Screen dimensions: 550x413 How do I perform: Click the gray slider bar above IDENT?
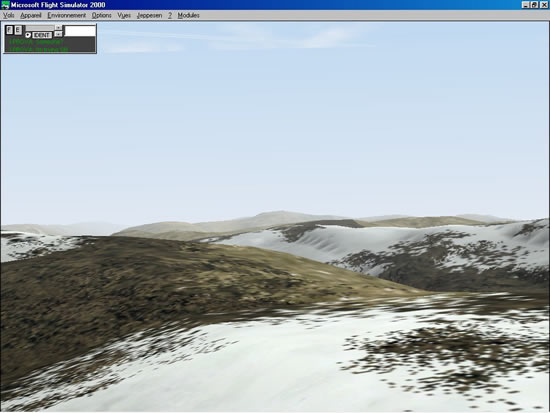40,28
